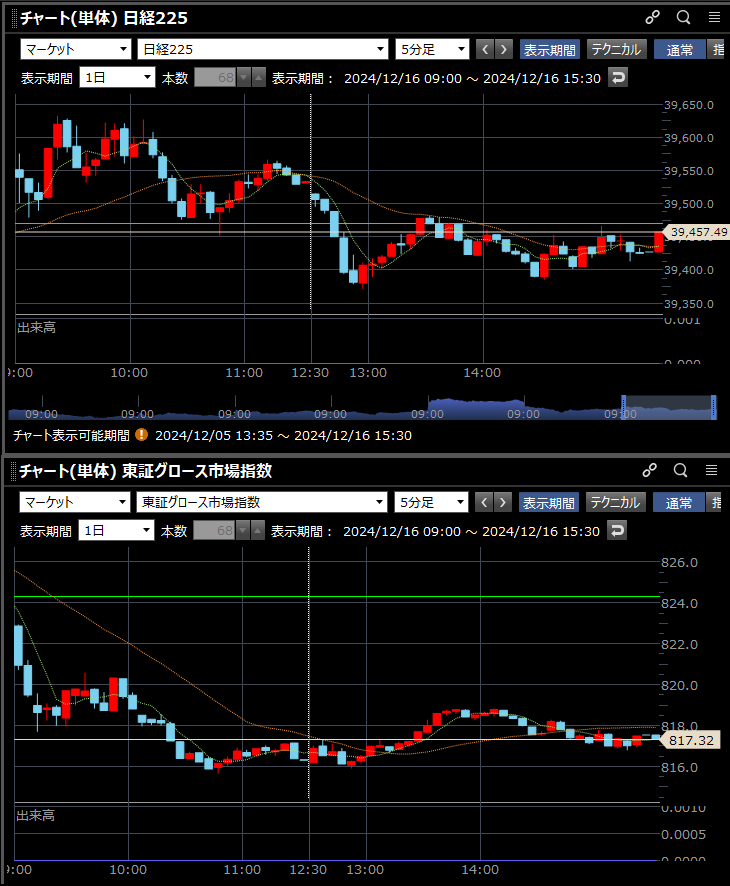Open hamburger menu in 日経225 chart header
The width and height of the screenshot is (730, 886).
(714, 18)
